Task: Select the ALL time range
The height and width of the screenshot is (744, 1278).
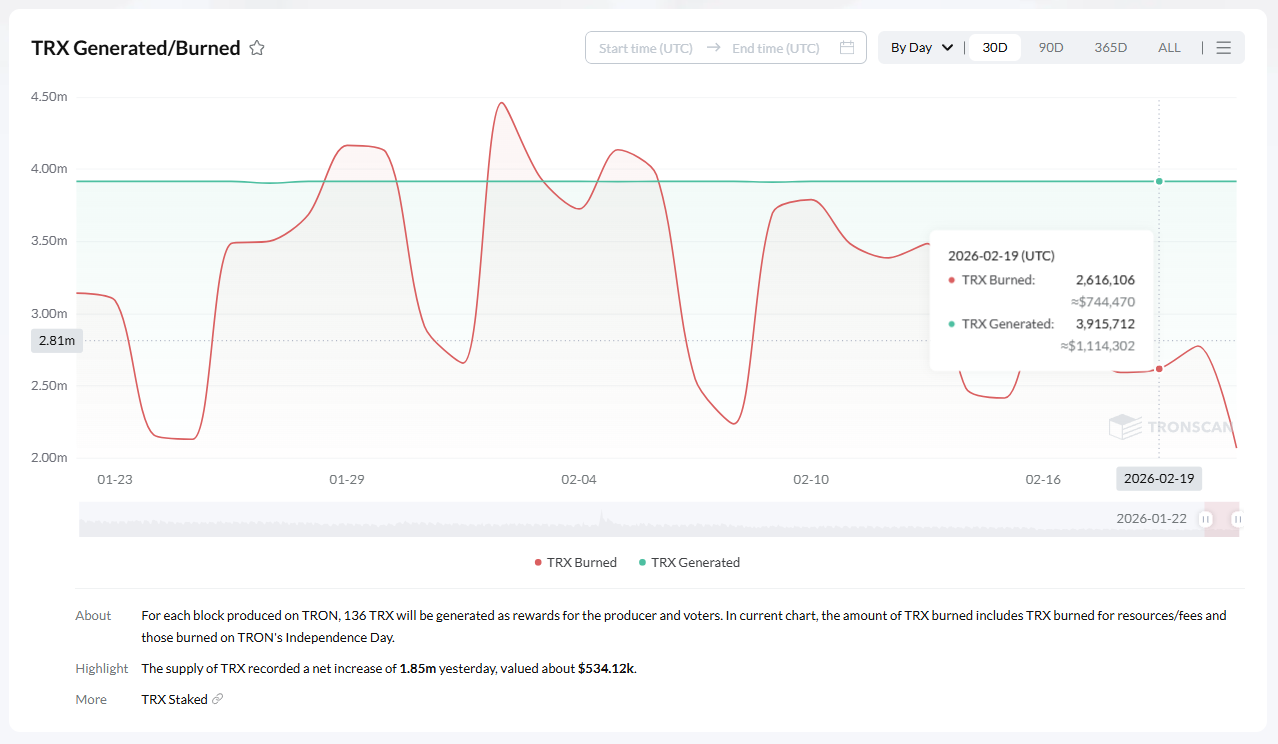Action: coord(1169,48)
